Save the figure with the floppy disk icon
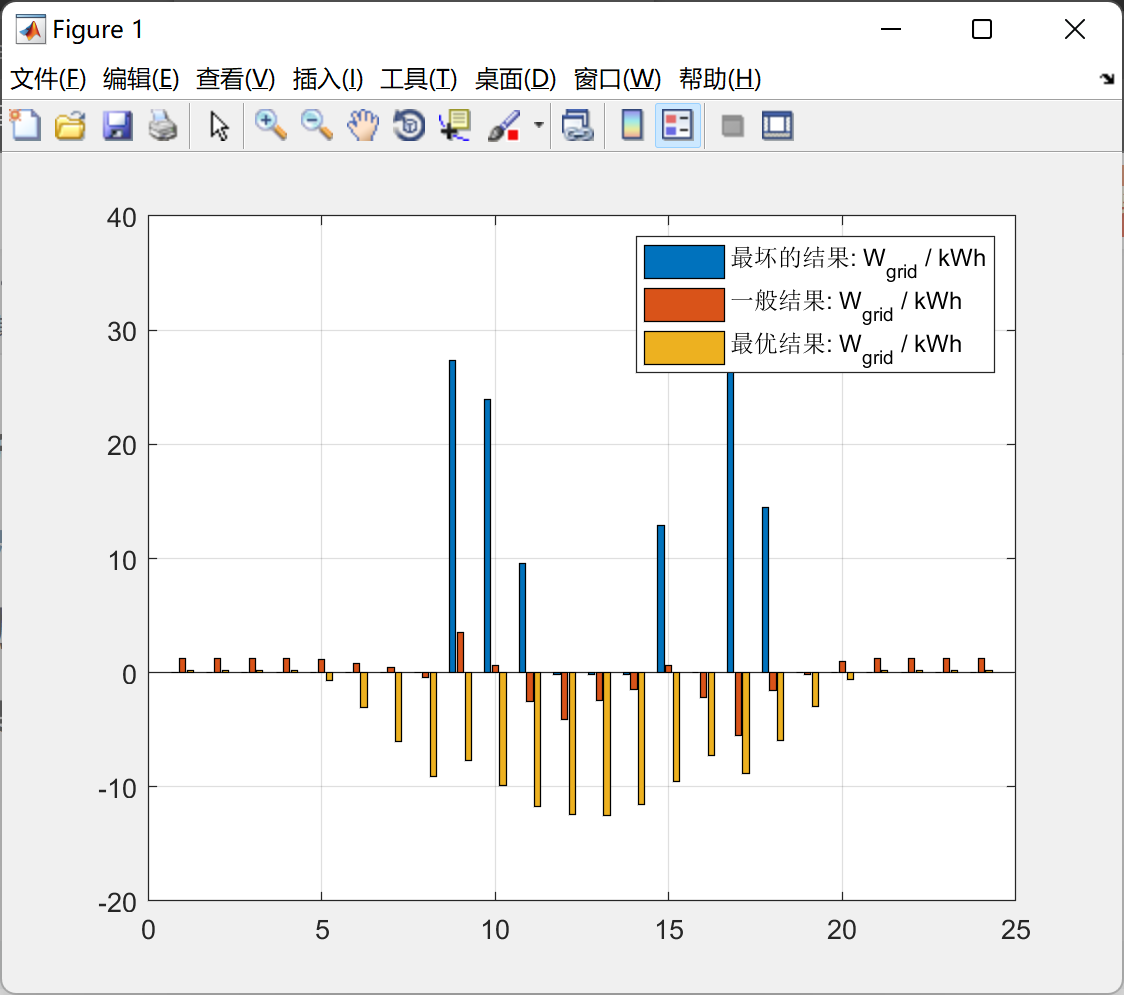 [117, 126]
